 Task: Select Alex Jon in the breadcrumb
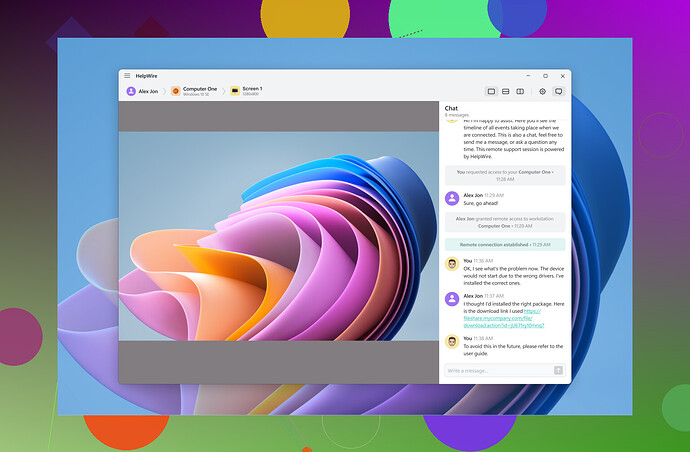click(x=148, y=91)
